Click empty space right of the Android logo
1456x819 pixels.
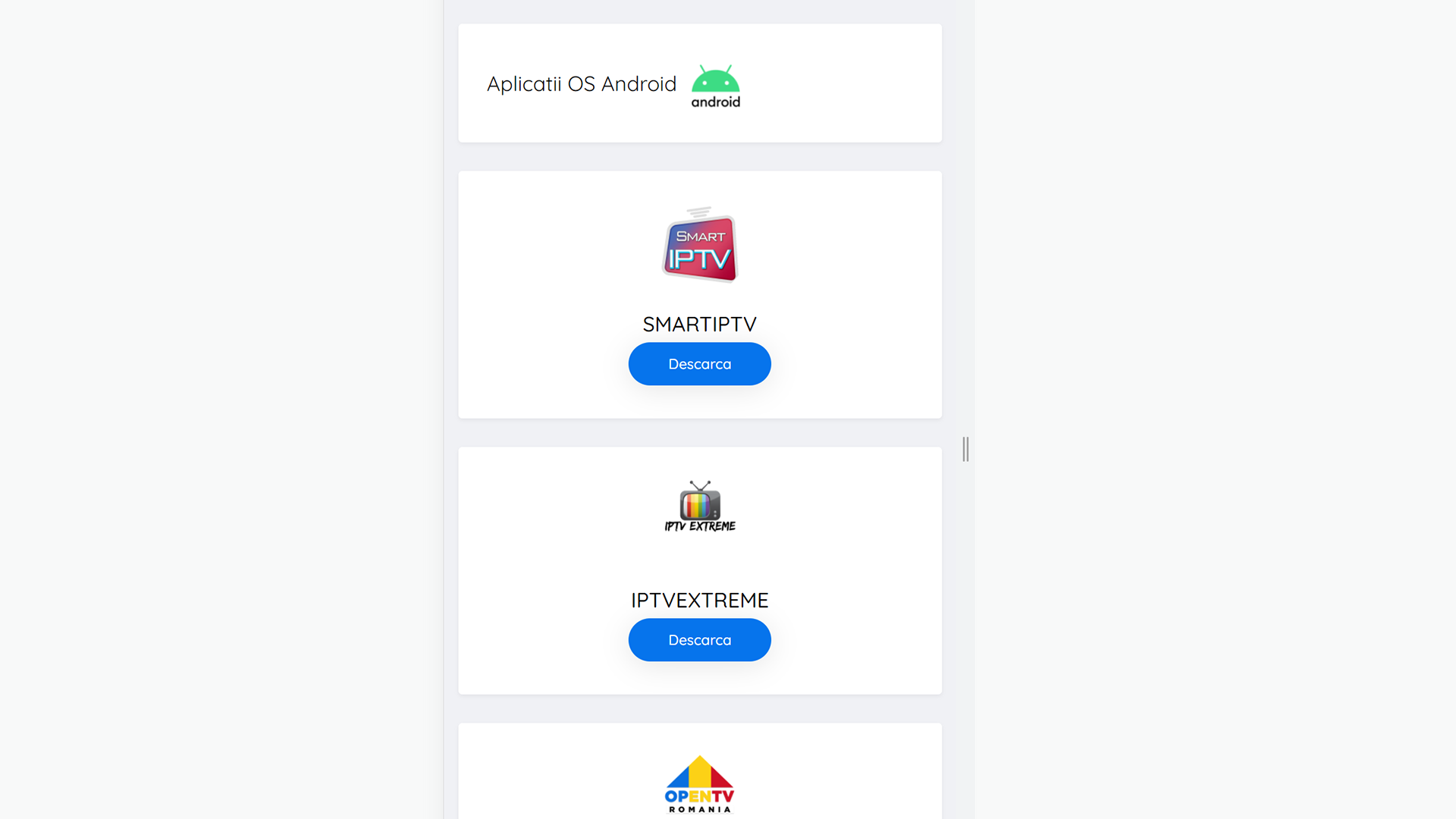[x=842, y=83]
